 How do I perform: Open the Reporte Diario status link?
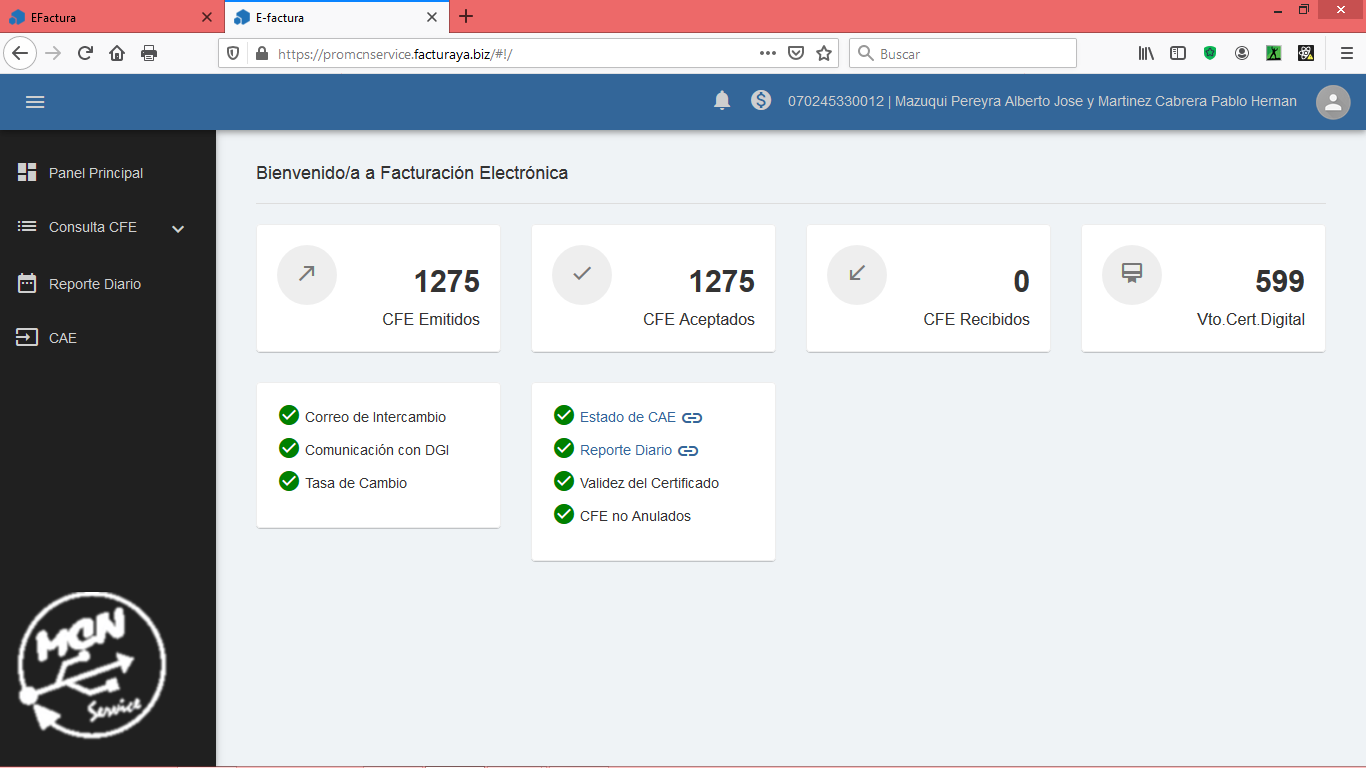coord(625,450)
